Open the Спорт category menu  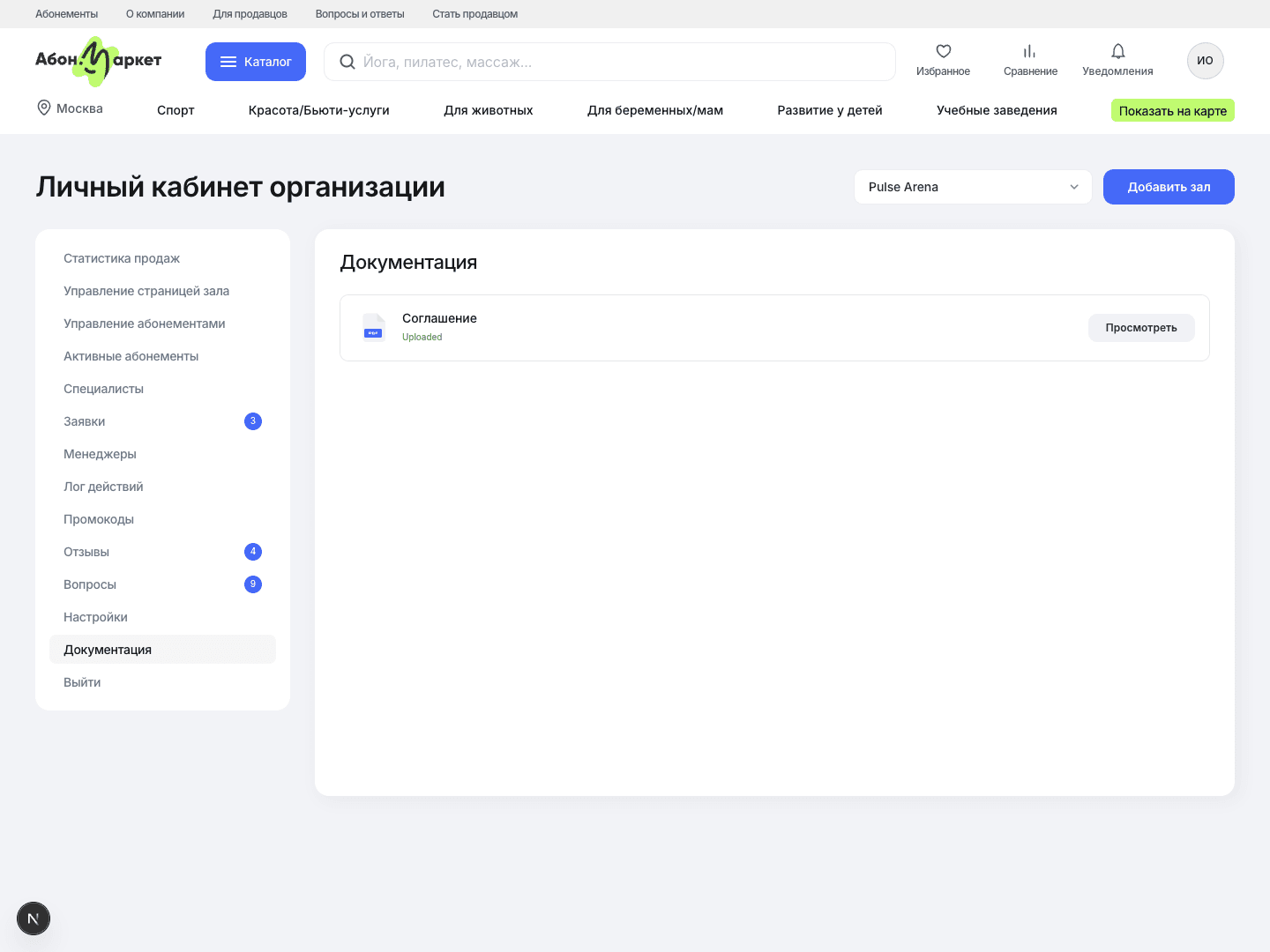pos(176,110)
